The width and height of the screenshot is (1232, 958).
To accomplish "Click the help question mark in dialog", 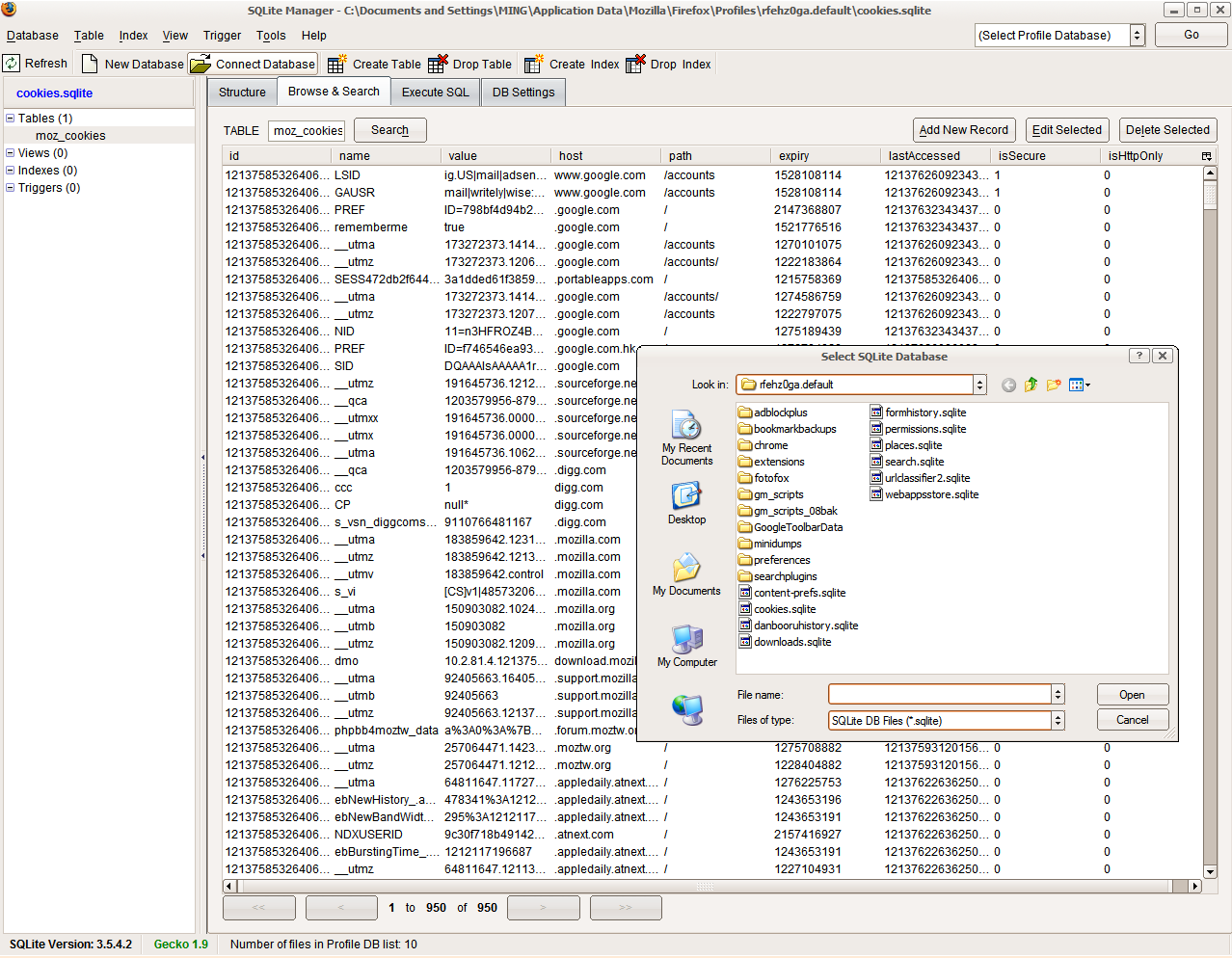I will pos(1139,356).
